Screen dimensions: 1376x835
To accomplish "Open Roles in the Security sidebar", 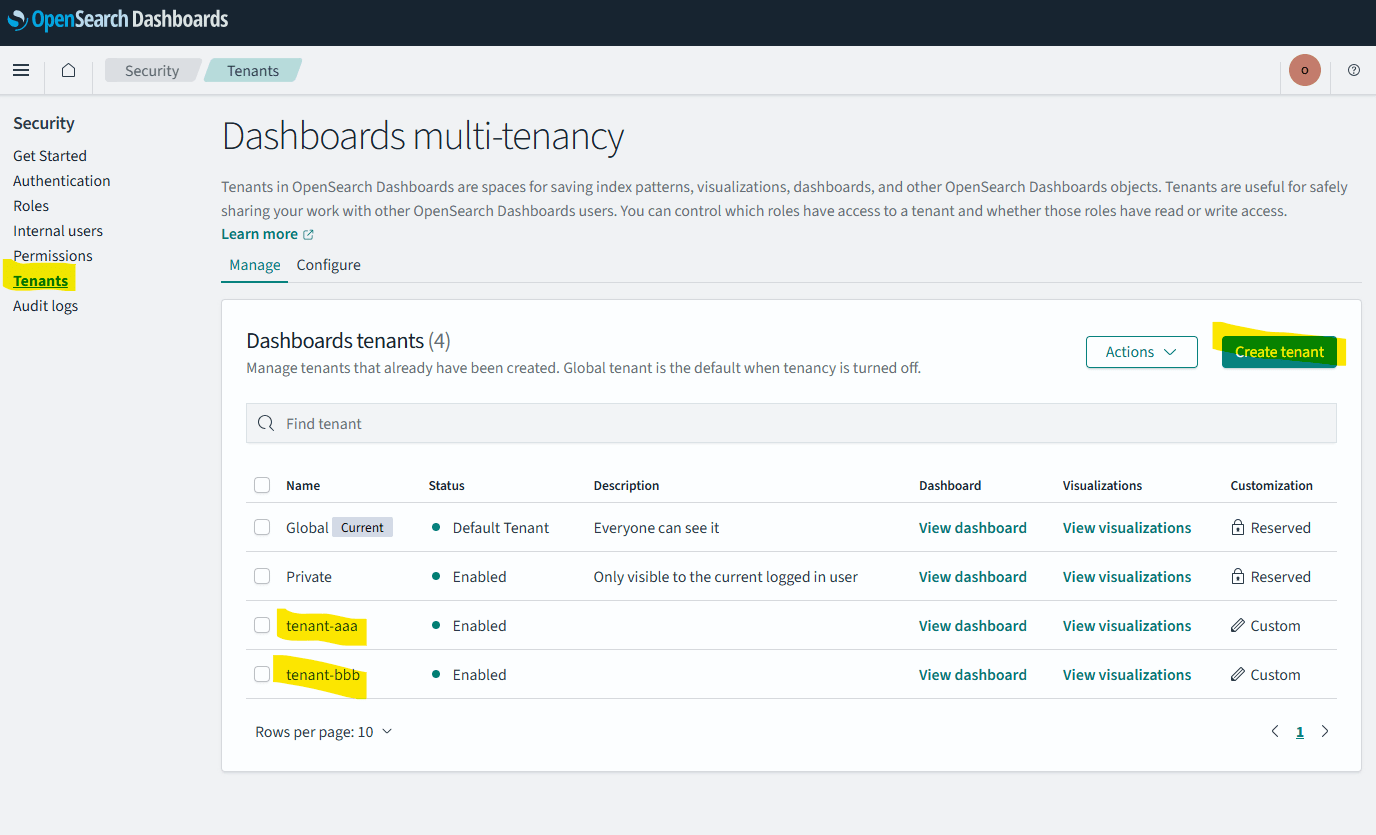I will tap(31, 206).
